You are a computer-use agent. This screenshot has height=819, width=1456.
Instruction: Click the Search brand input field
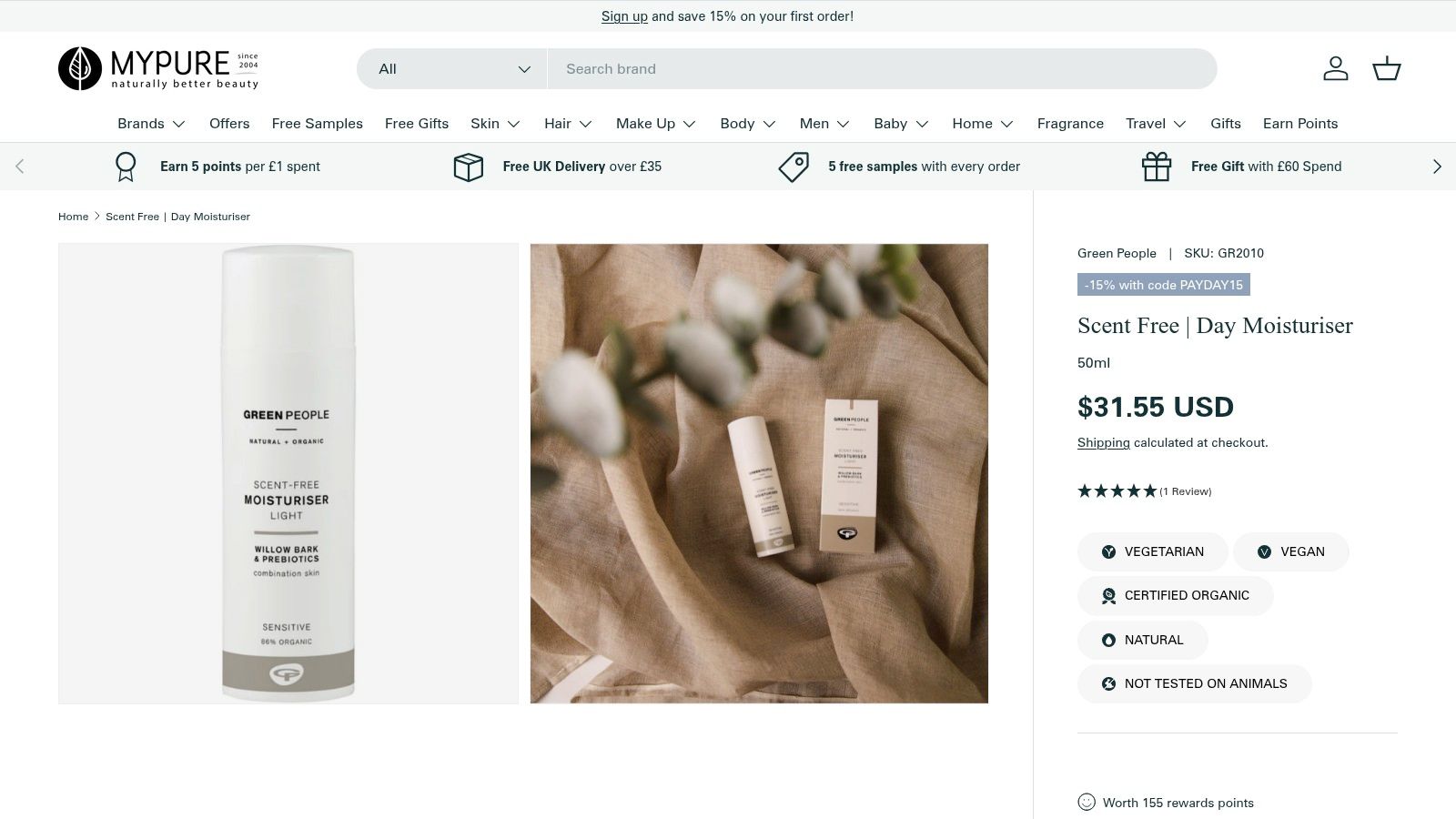click(x=882, y=68)
